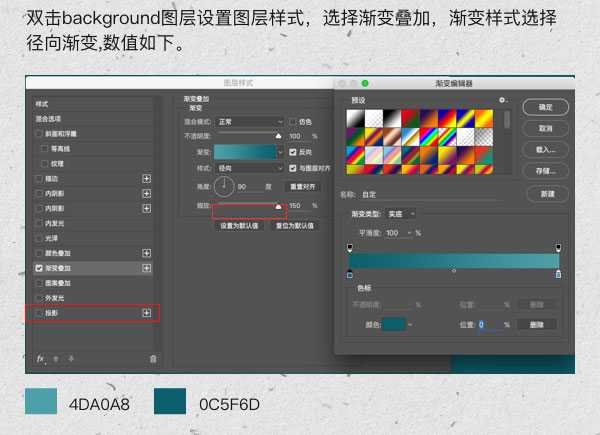The width and height of the screenshot is (600, 435).
Task: Select 外发光 in the styles list
Action: click(x=54, y=298)
